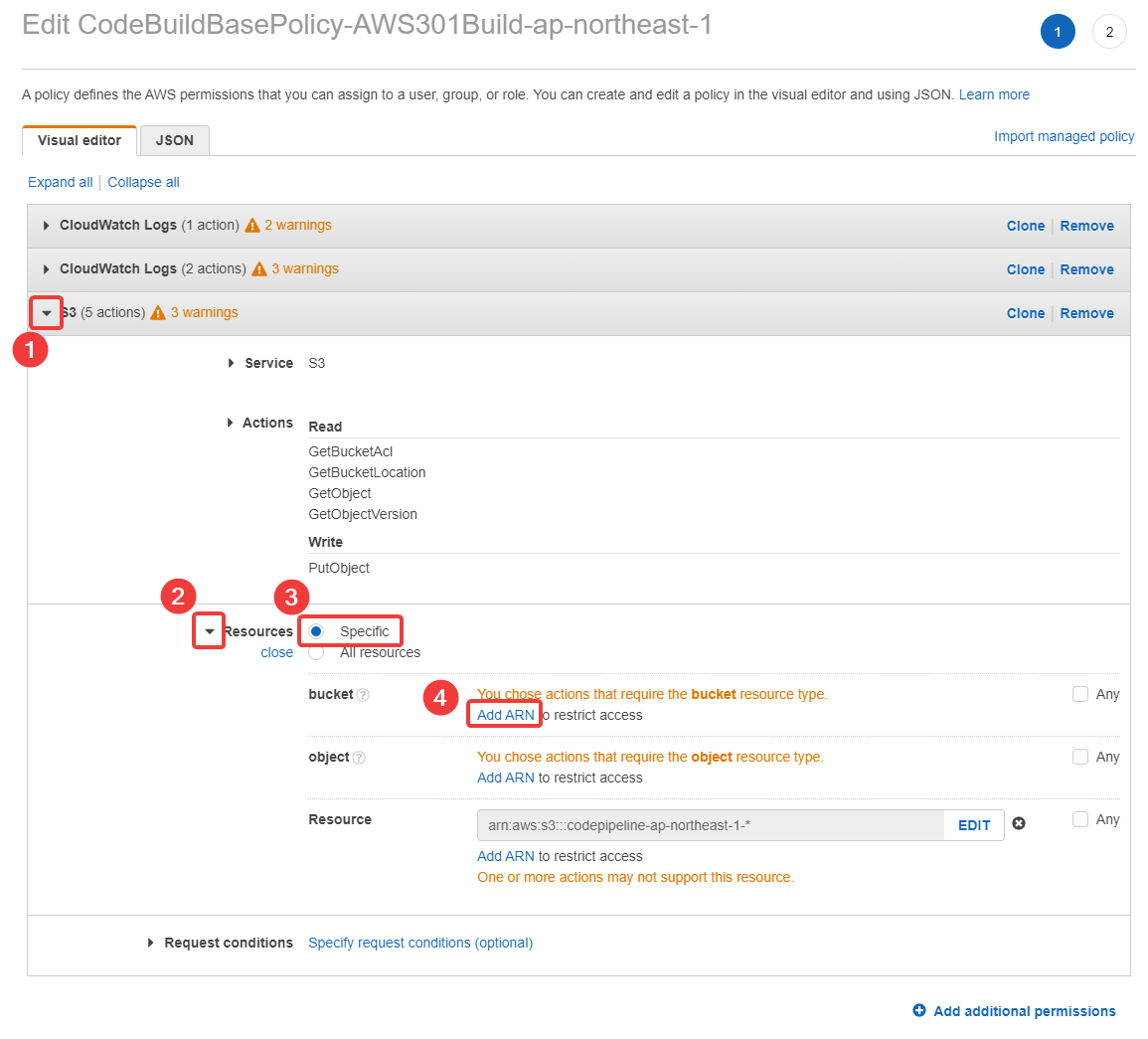Screen dimensions: 1148x1039
Task: Click 3 warnings on CloudWatch Logs row
Action: 304,268
